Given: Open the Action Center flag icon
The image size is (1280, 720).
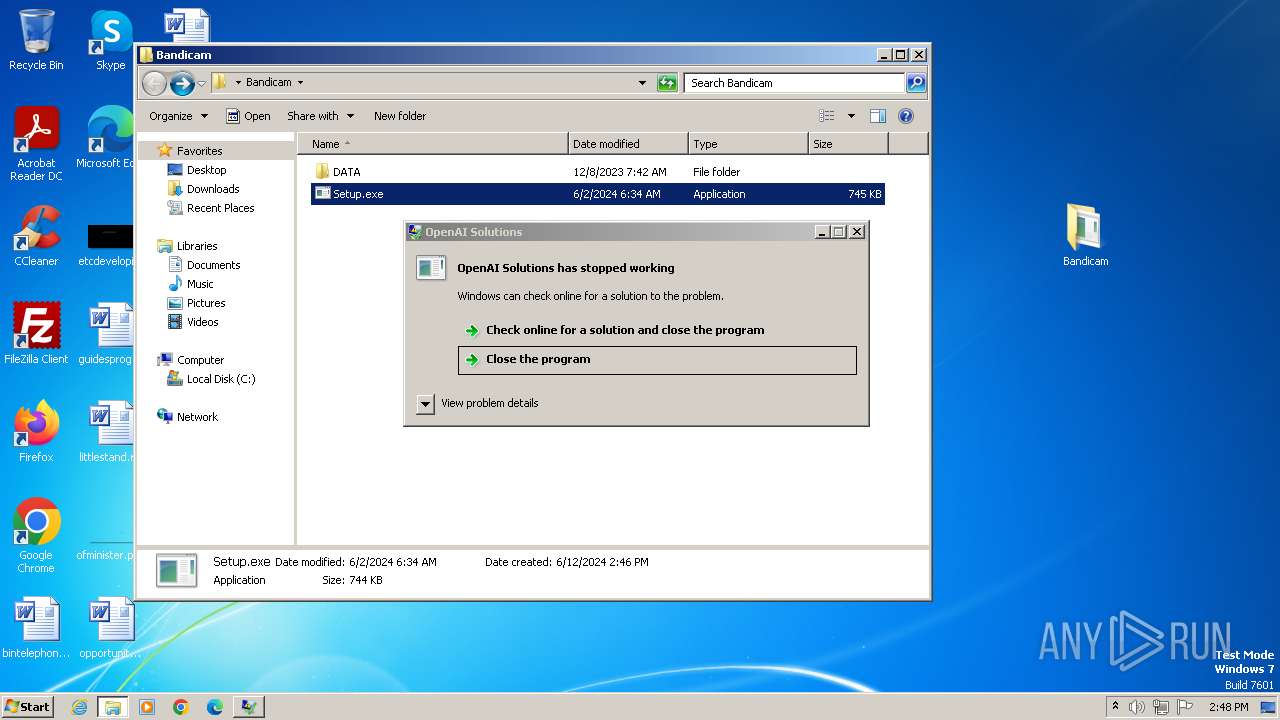Looking at the screenshot, I should [1185, 707].
